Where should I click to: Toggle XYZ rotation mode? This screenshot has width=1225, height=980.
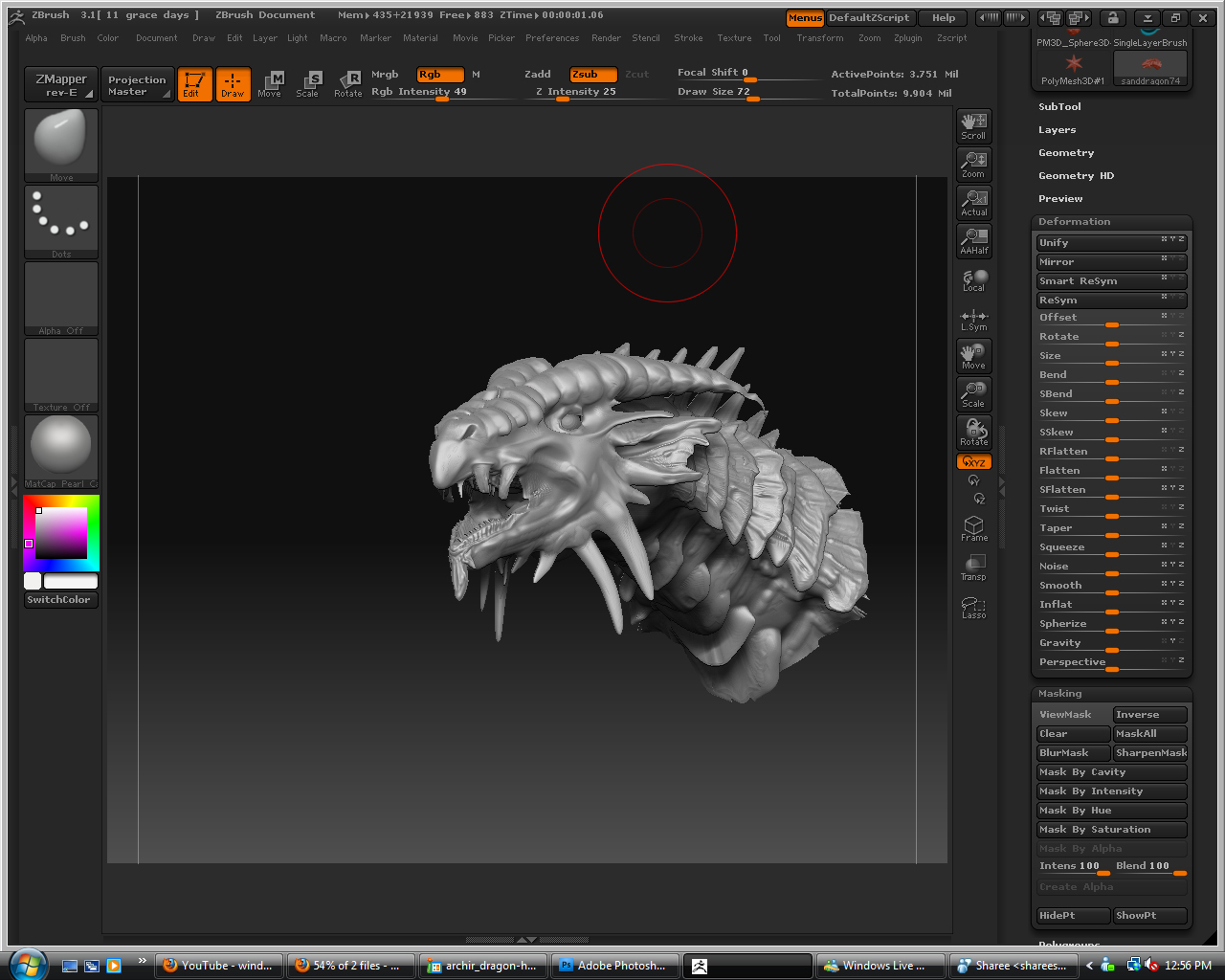tap(973, 462)
